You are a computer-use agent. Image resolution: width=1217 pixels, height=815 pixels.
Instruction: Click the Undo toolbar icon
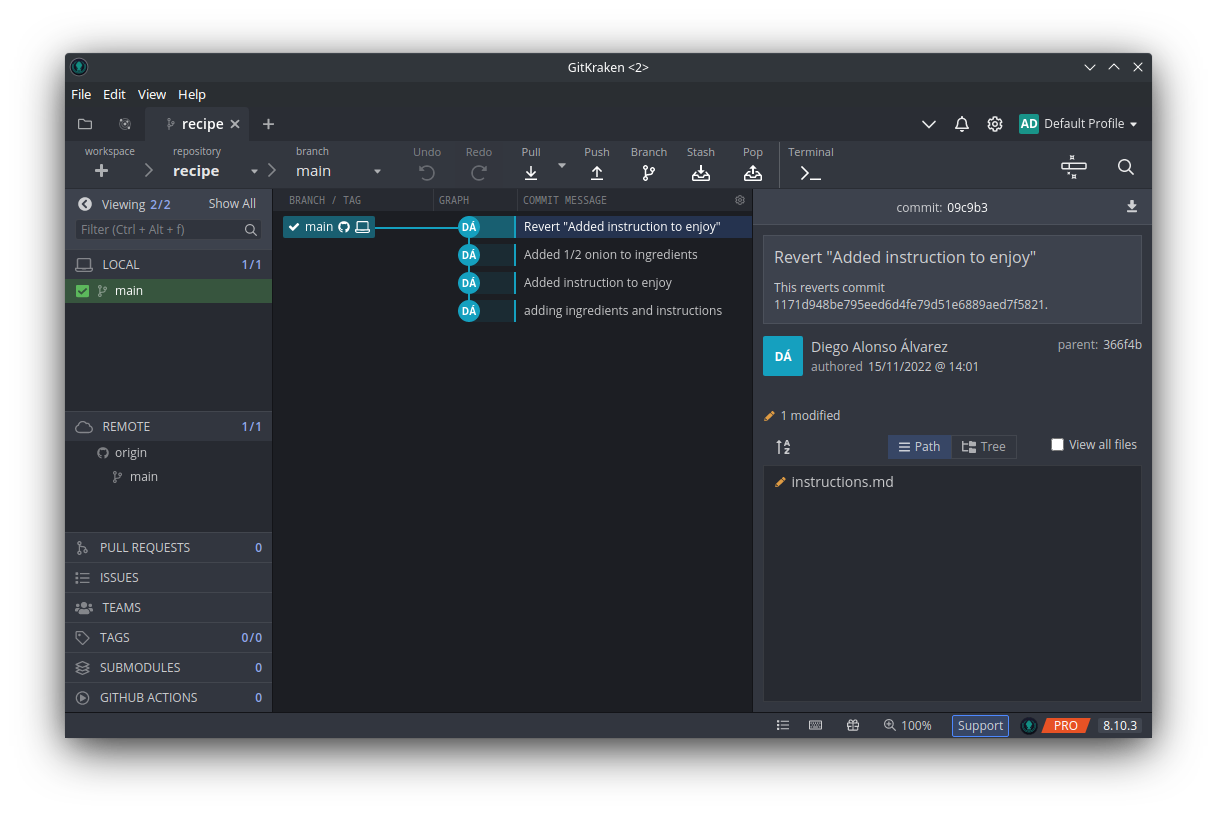point(427,172)
